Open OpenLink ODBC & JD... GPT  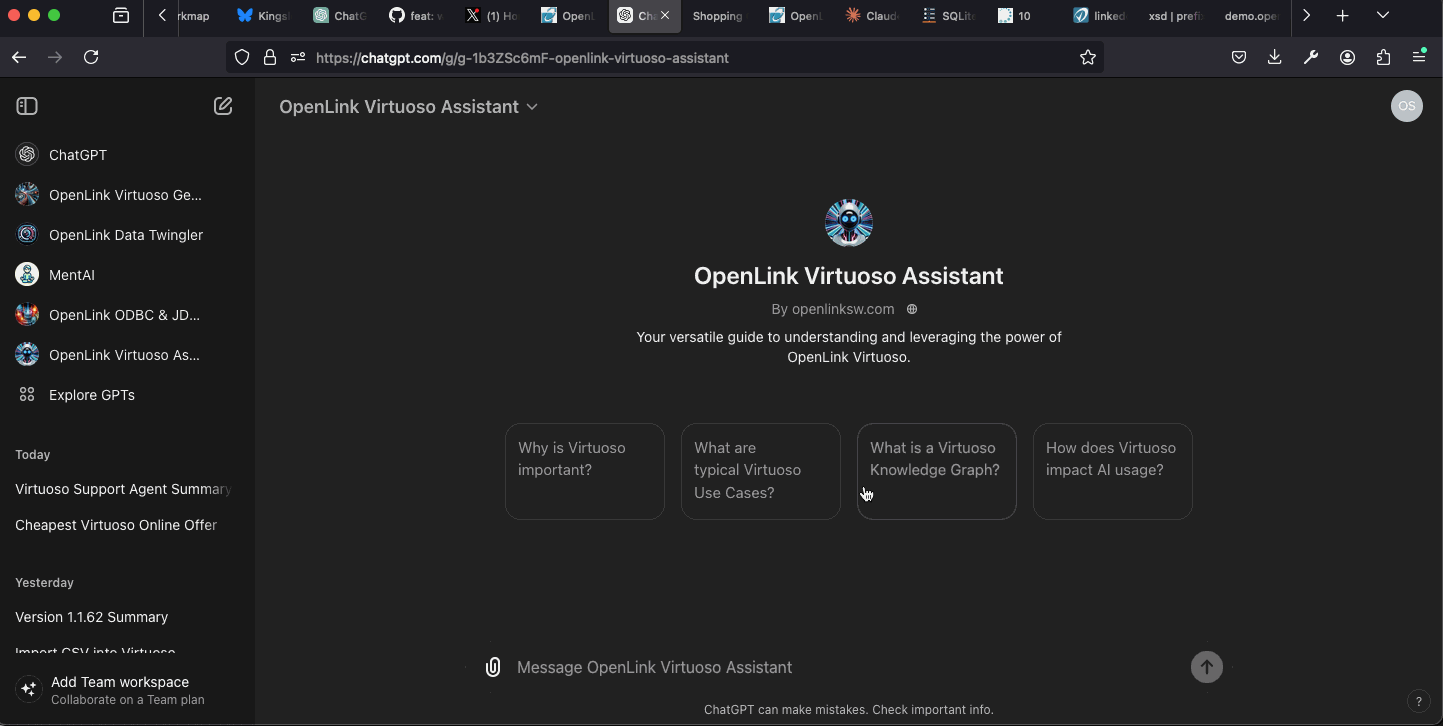(x=127, y=315)
